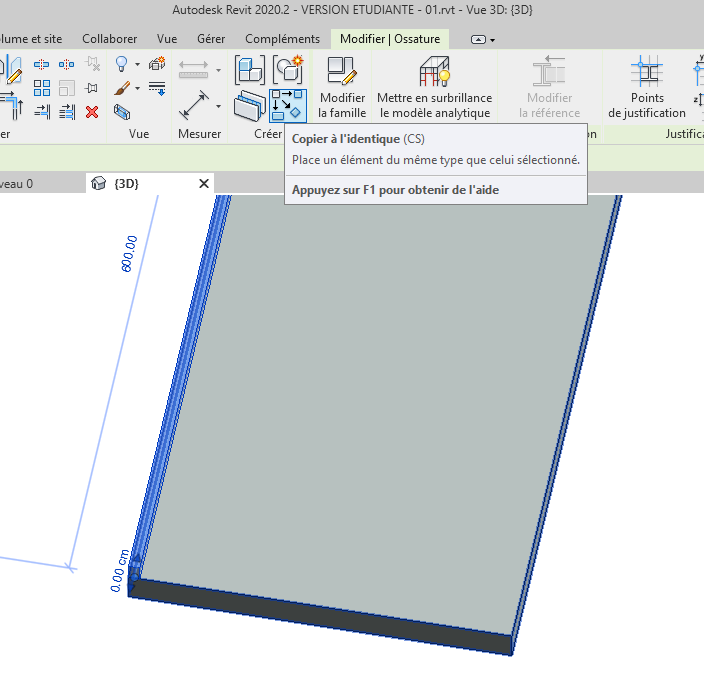This screenshot has height=695, width=704.
Task: Click the Copier à l'identique icon
Action: pyautogui.click(x=288, y=106)
